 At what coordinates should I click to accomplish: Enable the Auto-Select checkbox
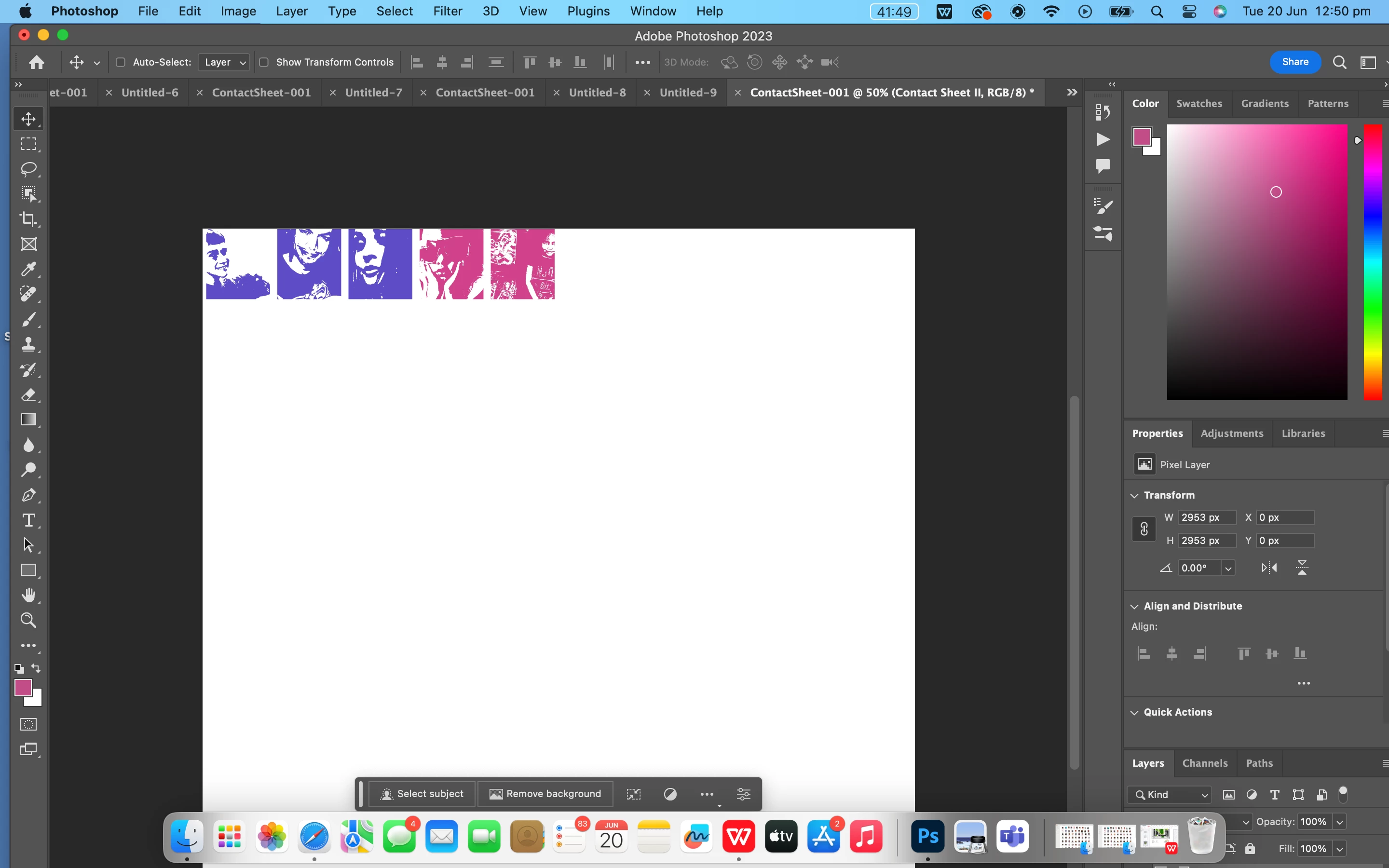click(x=121, y=62)
